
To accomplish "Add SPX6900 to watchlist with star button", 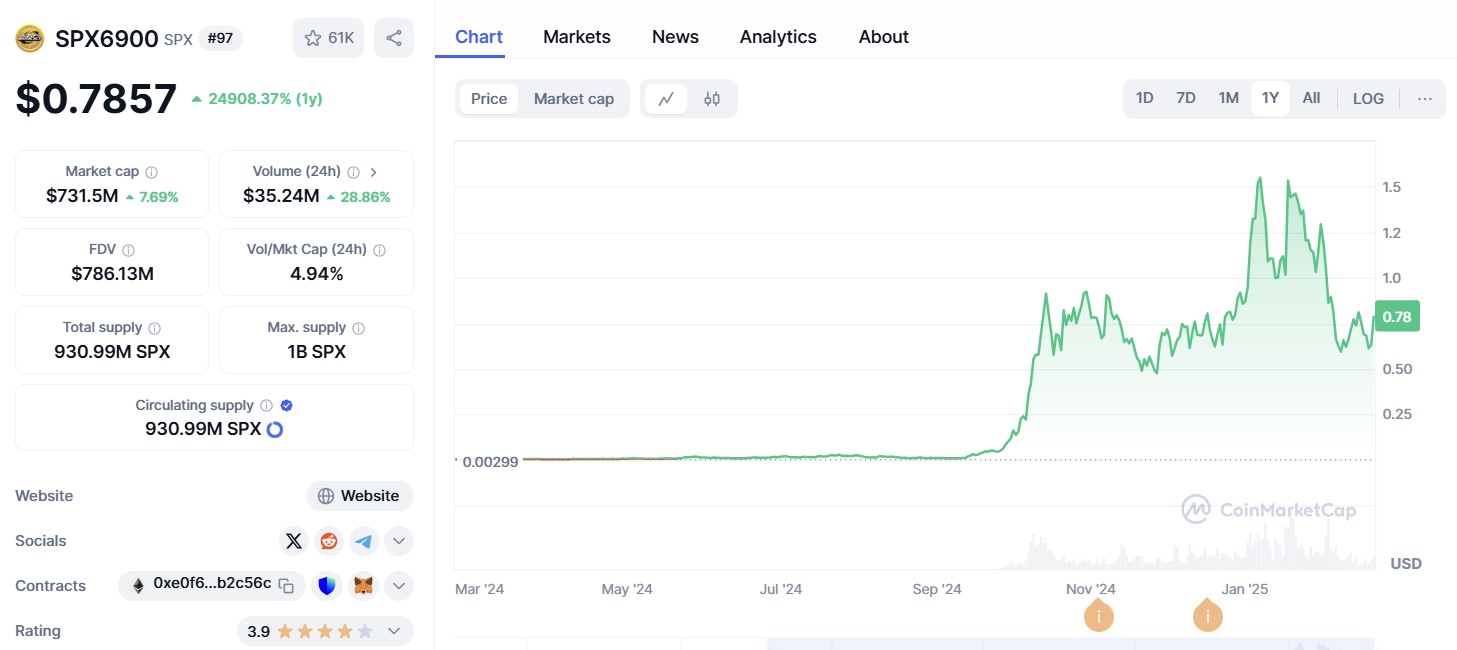I will (328, 38).
